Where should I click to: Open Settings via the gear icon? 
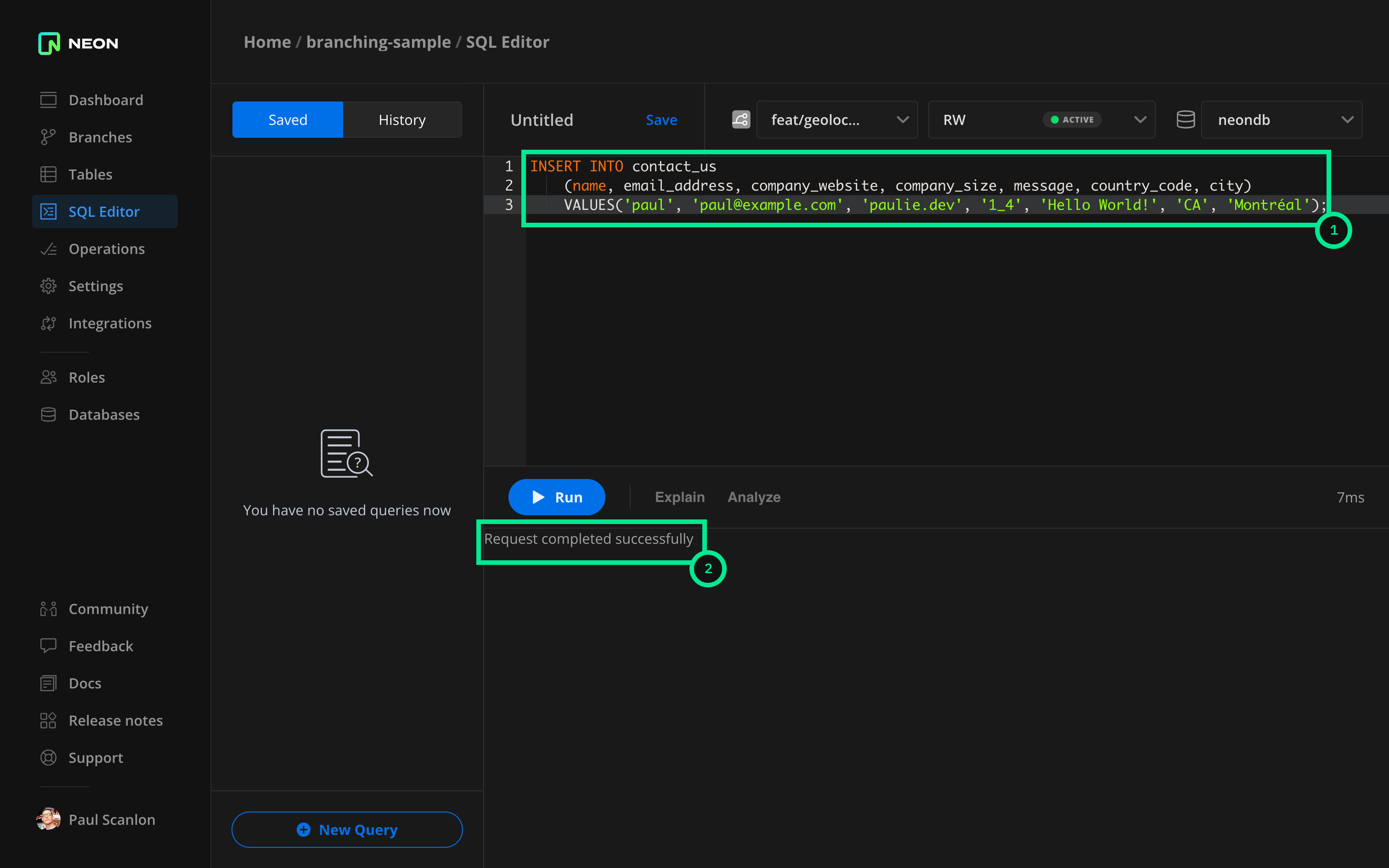[48, 286]
